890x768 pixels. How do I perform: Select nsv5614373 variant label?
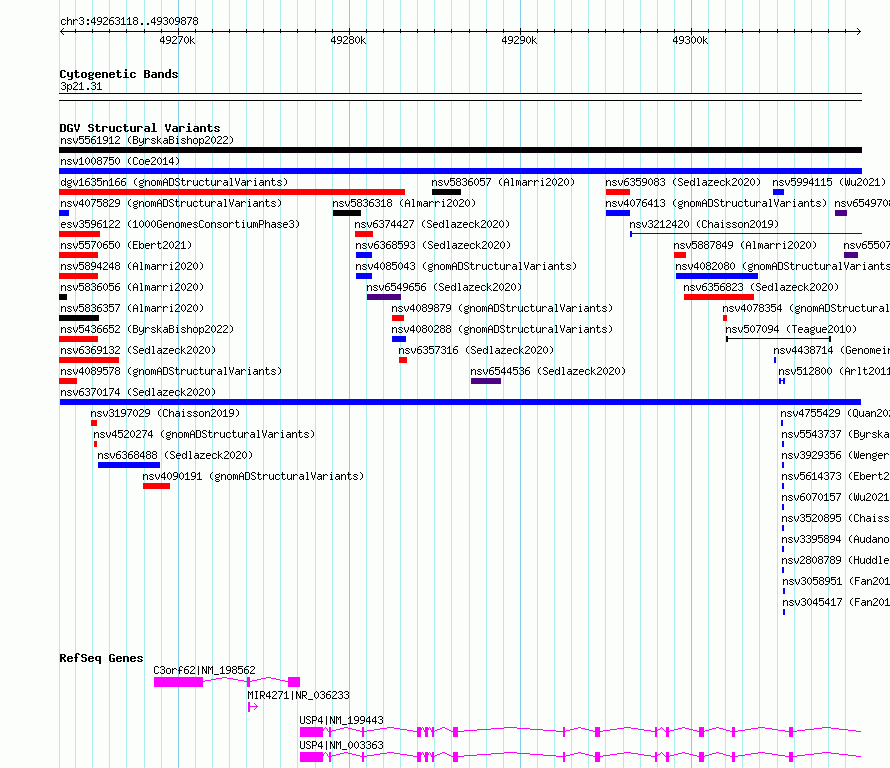pos(836,476)
